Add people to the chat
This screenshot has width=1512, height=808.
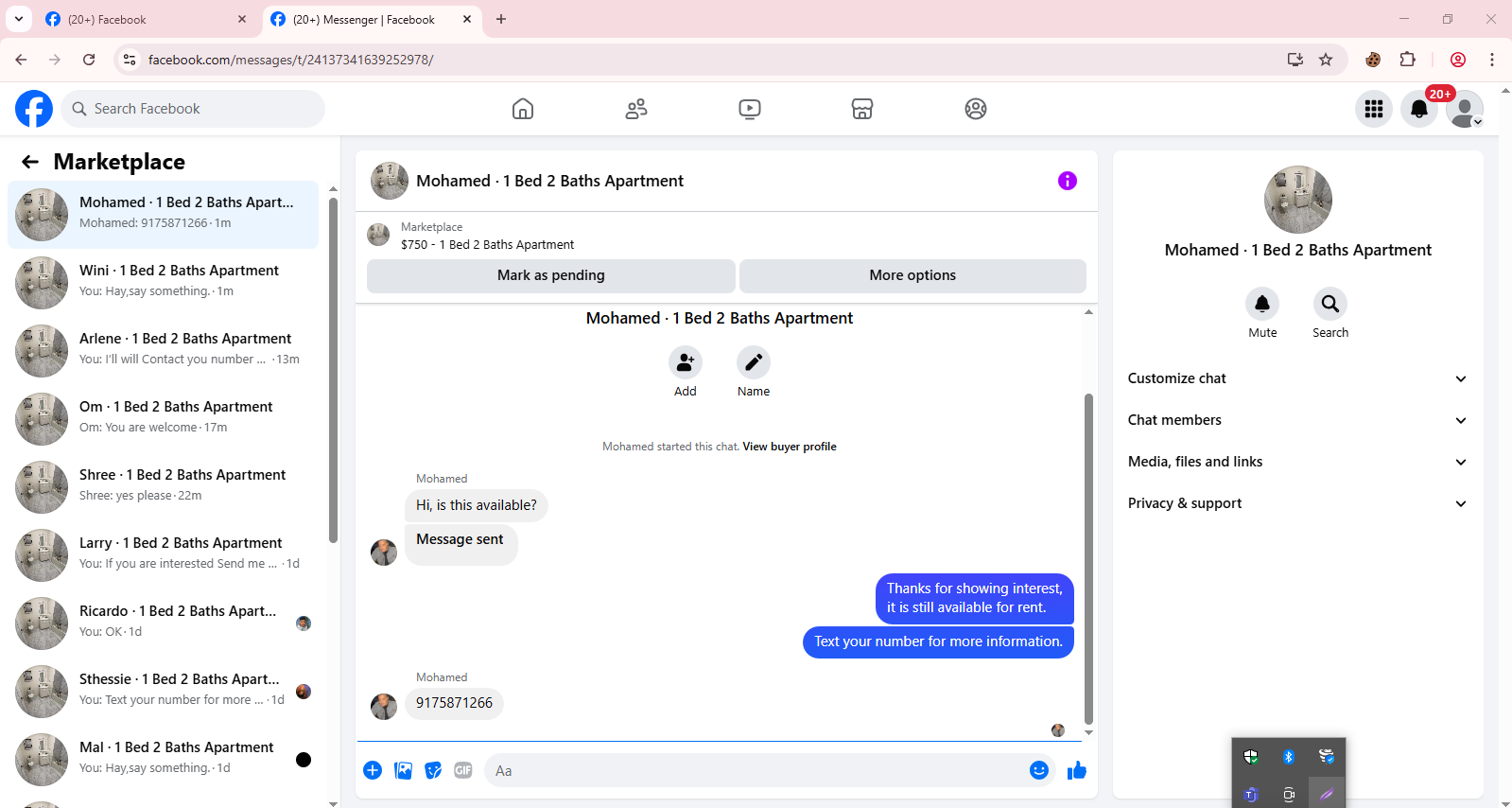[686, 362]
